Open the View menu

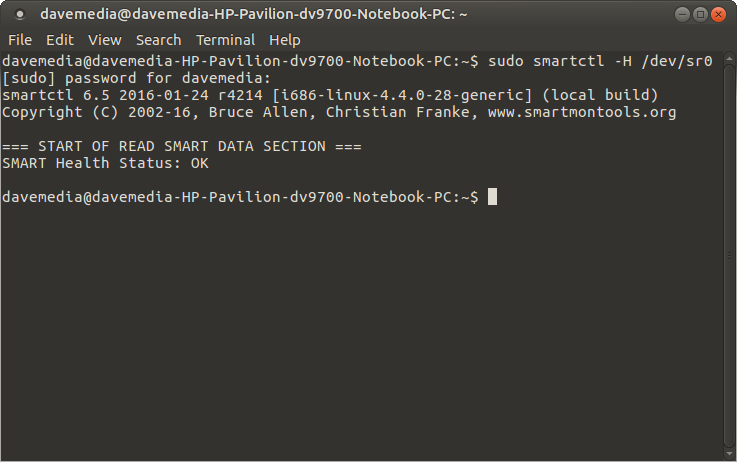[105, 40]
